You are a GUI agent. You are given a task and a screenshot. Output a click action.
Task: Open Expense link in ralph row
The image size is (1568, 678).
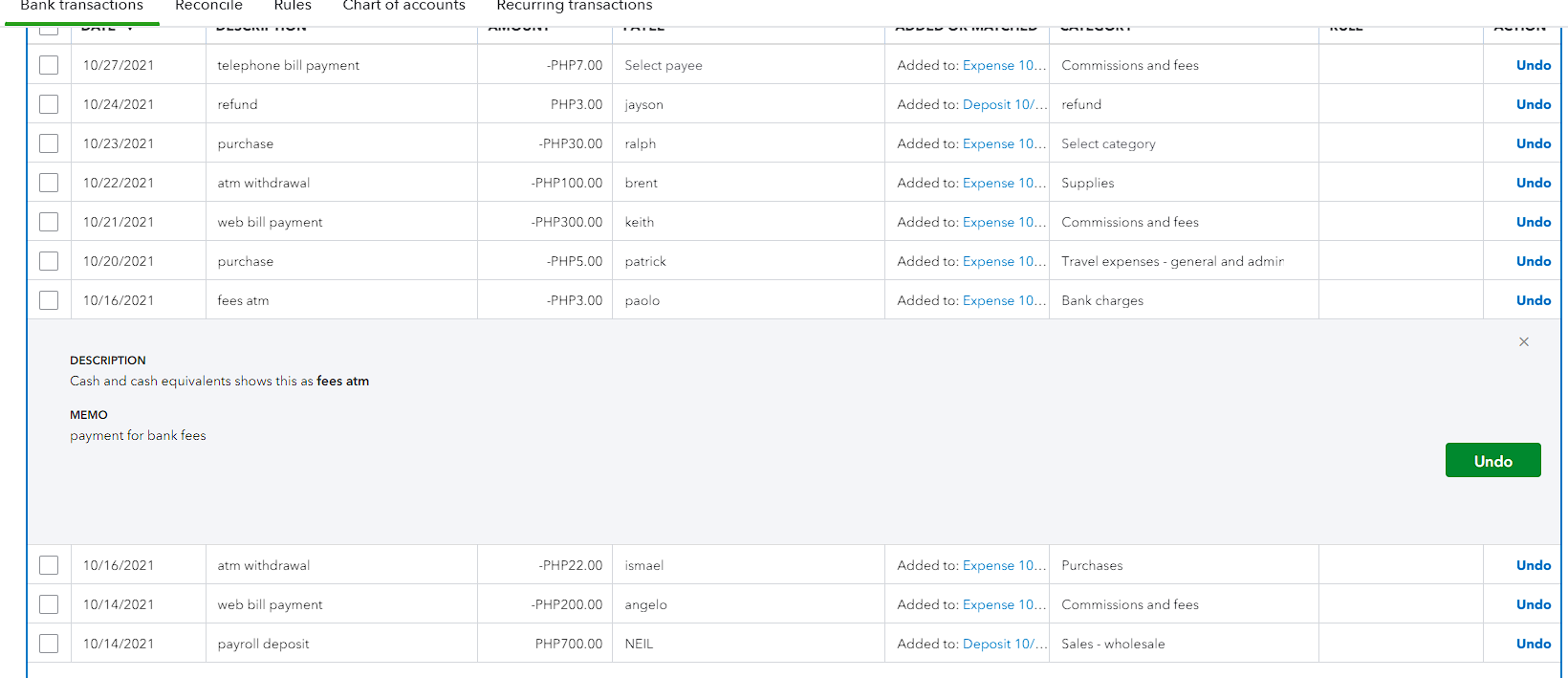click(1004, 143)
